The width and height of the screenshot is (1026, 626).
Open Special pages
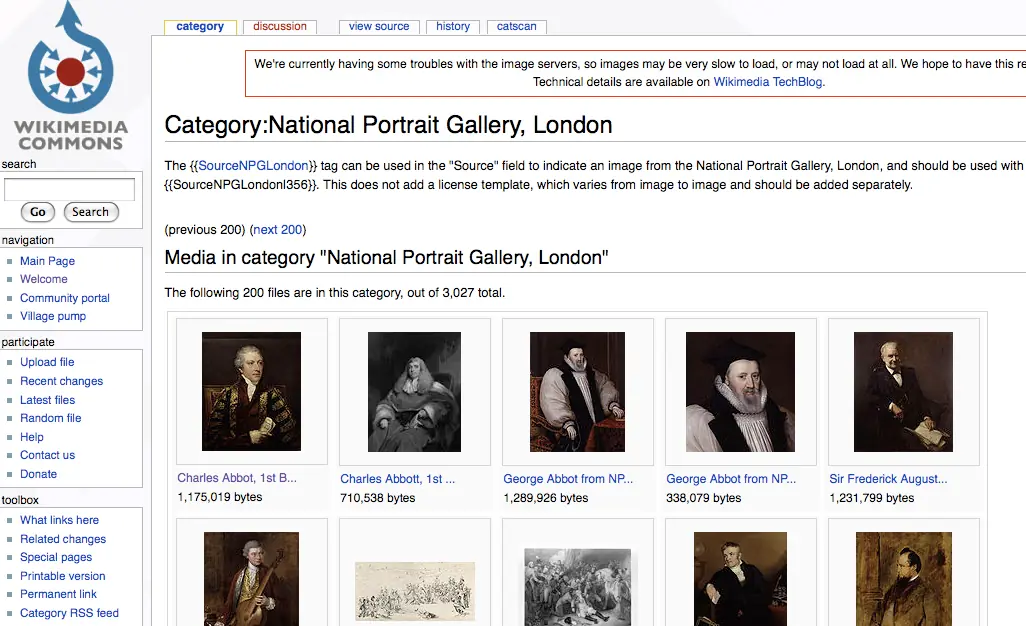pos(56,557)
